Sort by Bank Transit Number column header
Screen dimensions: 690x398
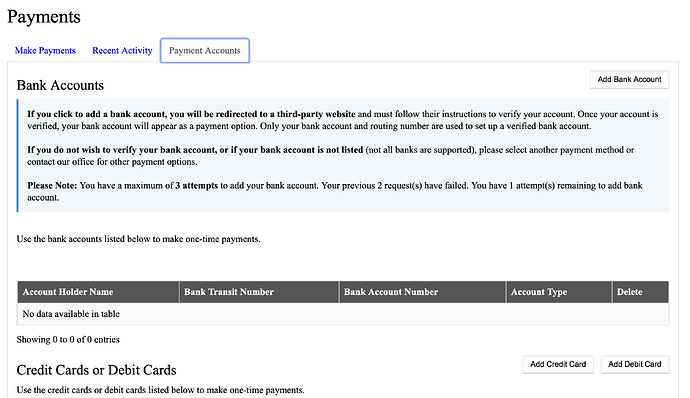[x=259, y=292]
